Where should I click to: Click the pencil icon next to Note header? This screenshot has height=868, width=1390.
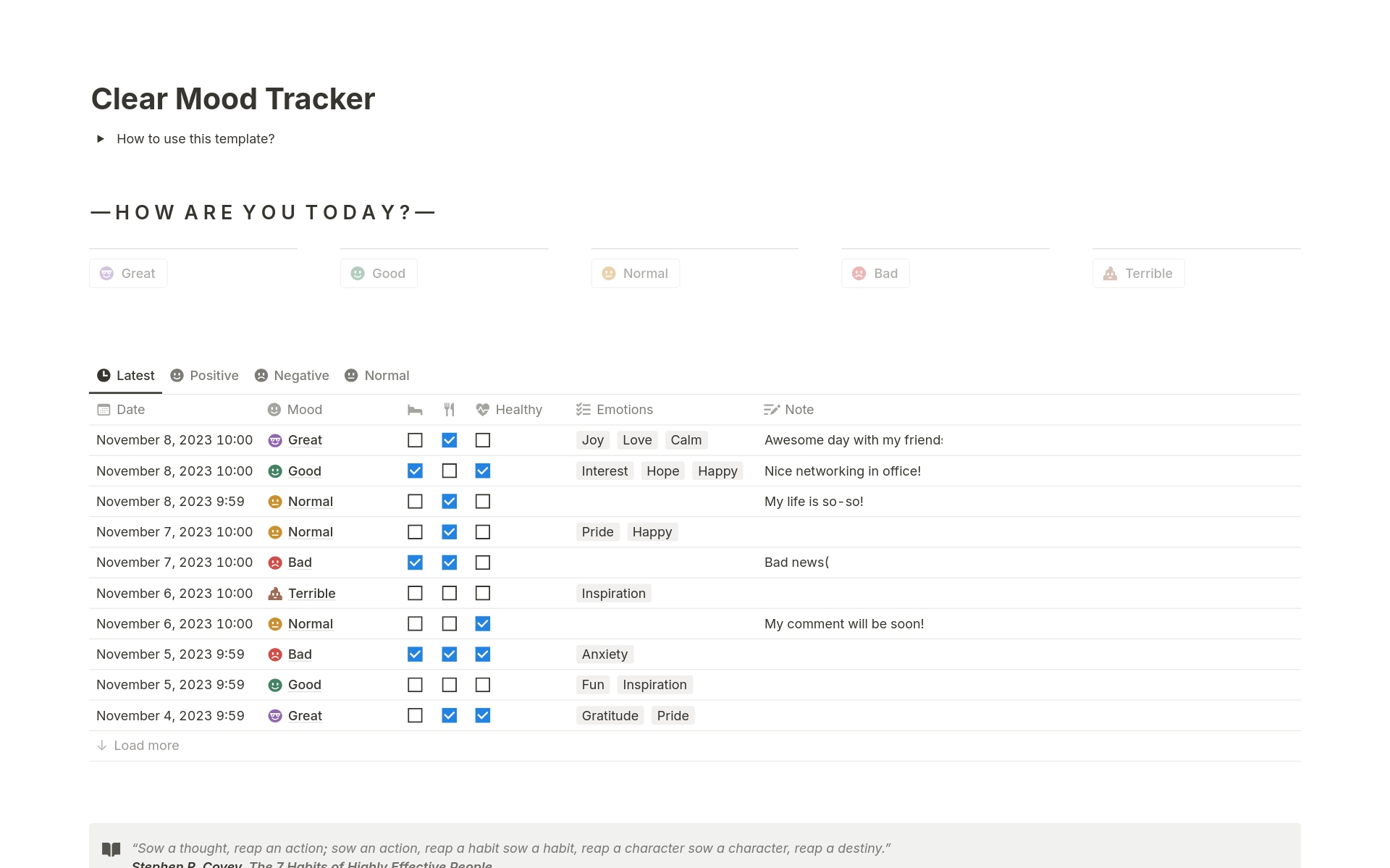click(x=772, y=410)
